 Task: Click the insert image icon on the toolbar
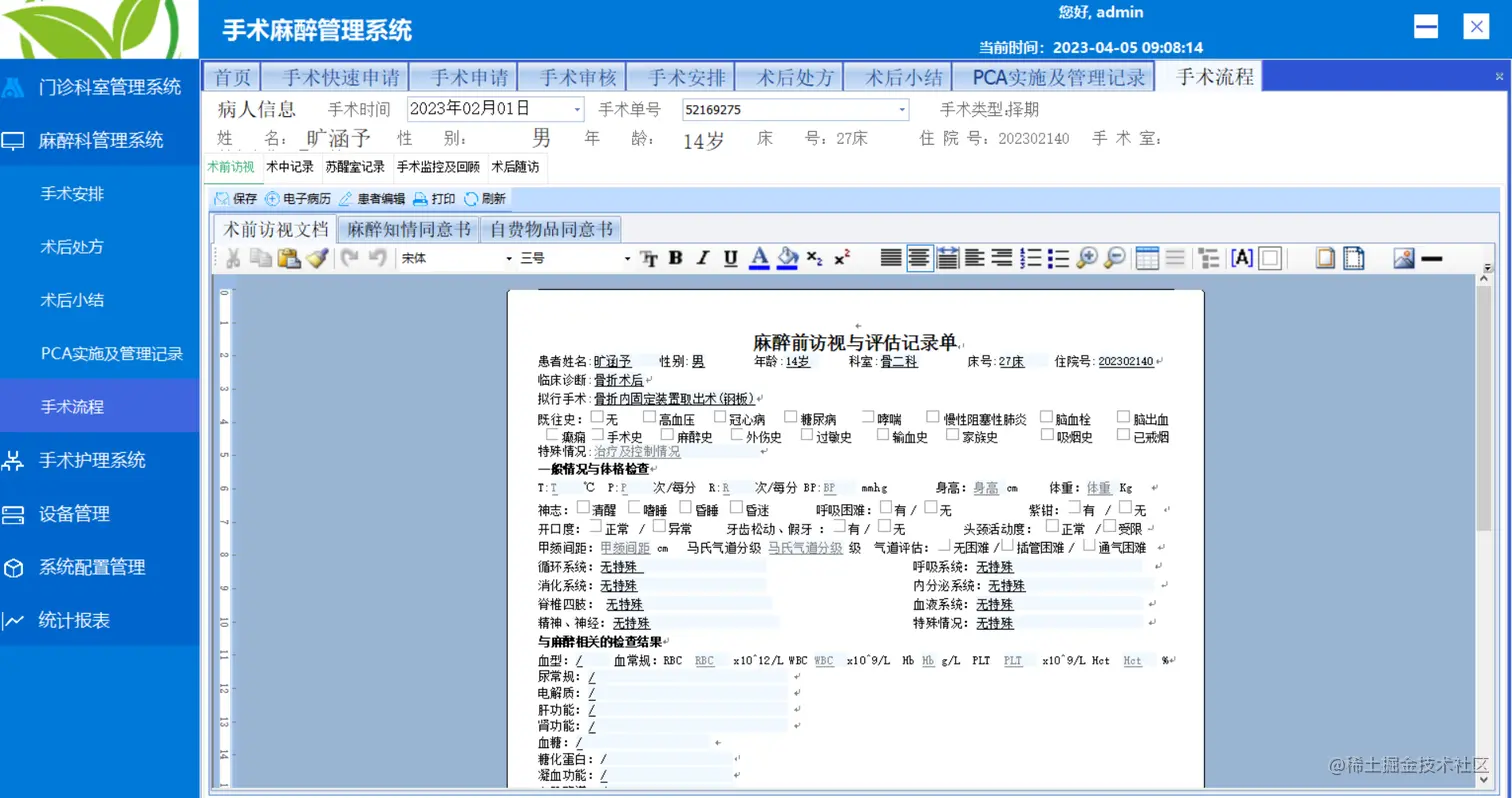tap(1404, 258)
